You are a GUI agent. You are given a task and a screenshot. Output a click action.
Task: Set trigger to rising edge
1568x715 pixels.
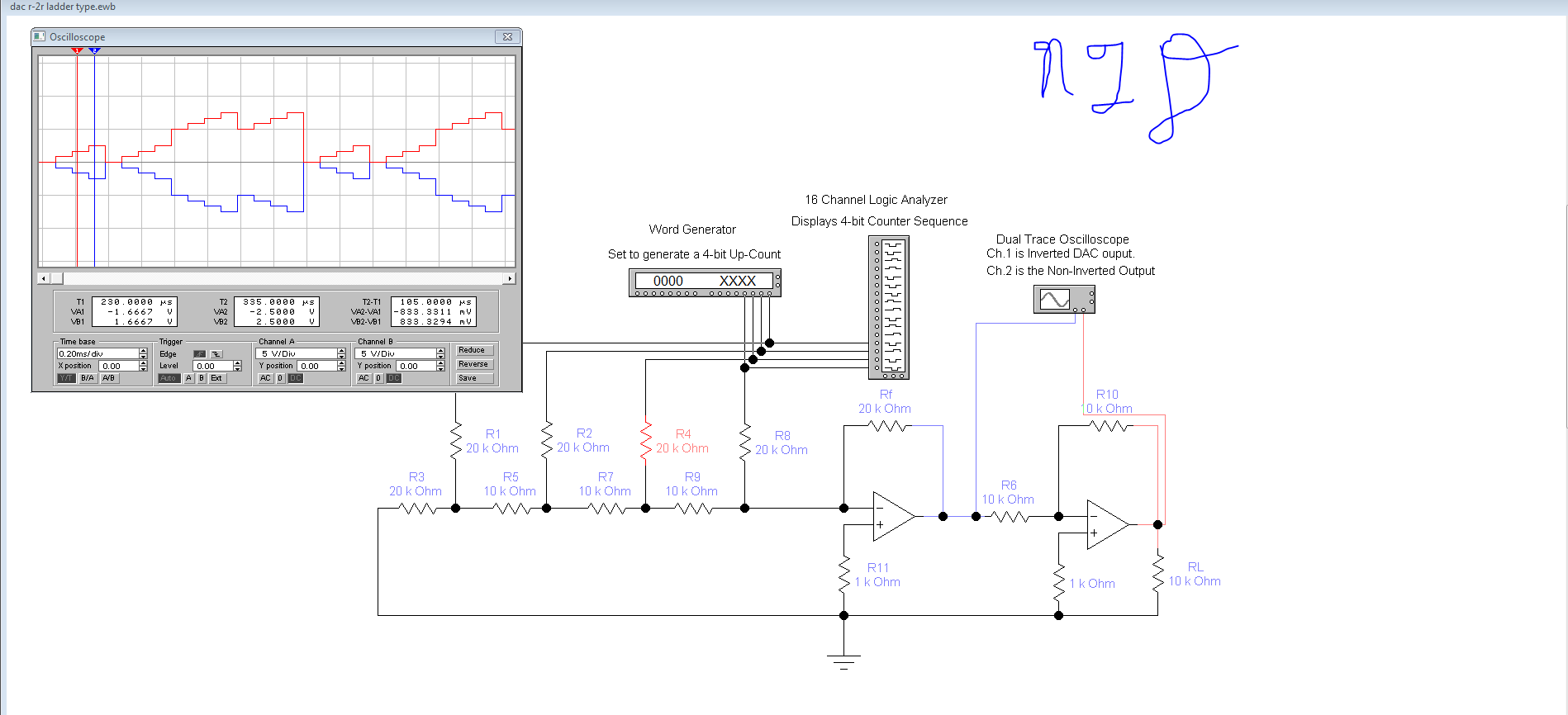click(200, 354)
